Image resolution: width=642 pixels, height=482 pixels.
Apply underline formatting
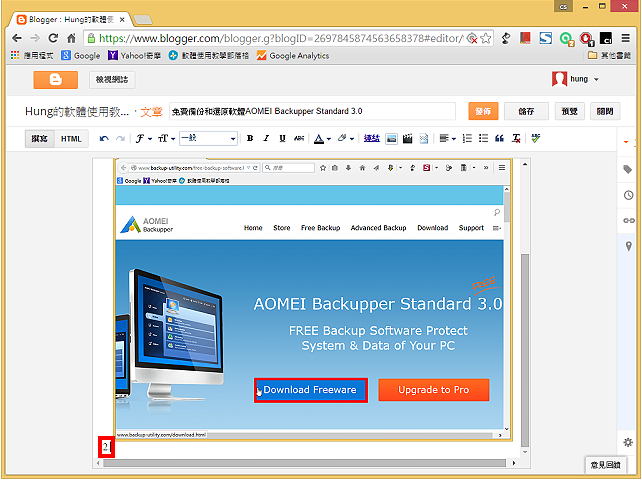[283, 138]
